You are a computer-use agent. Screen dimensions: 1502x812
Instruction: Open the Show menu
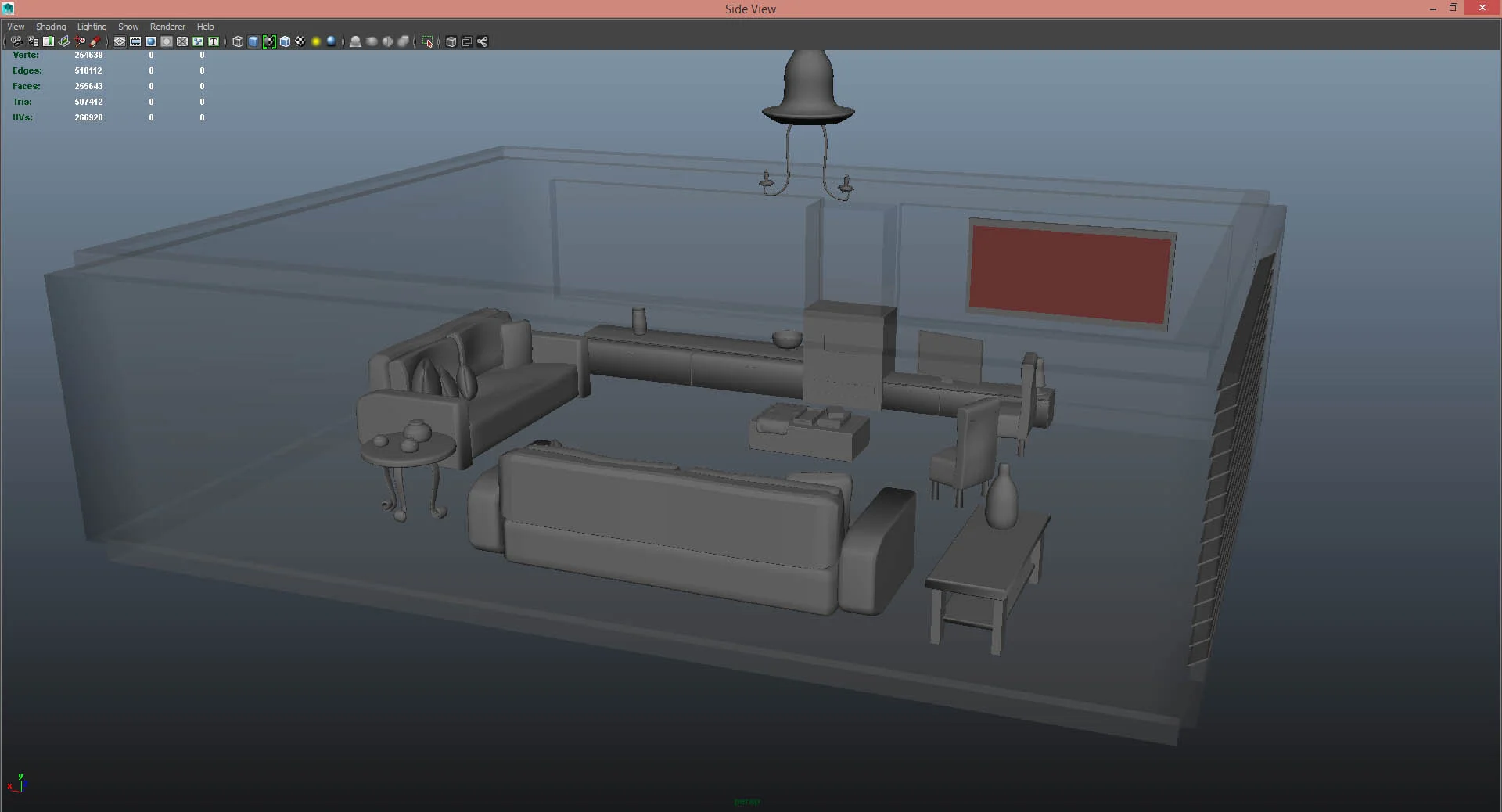[128, 27]
